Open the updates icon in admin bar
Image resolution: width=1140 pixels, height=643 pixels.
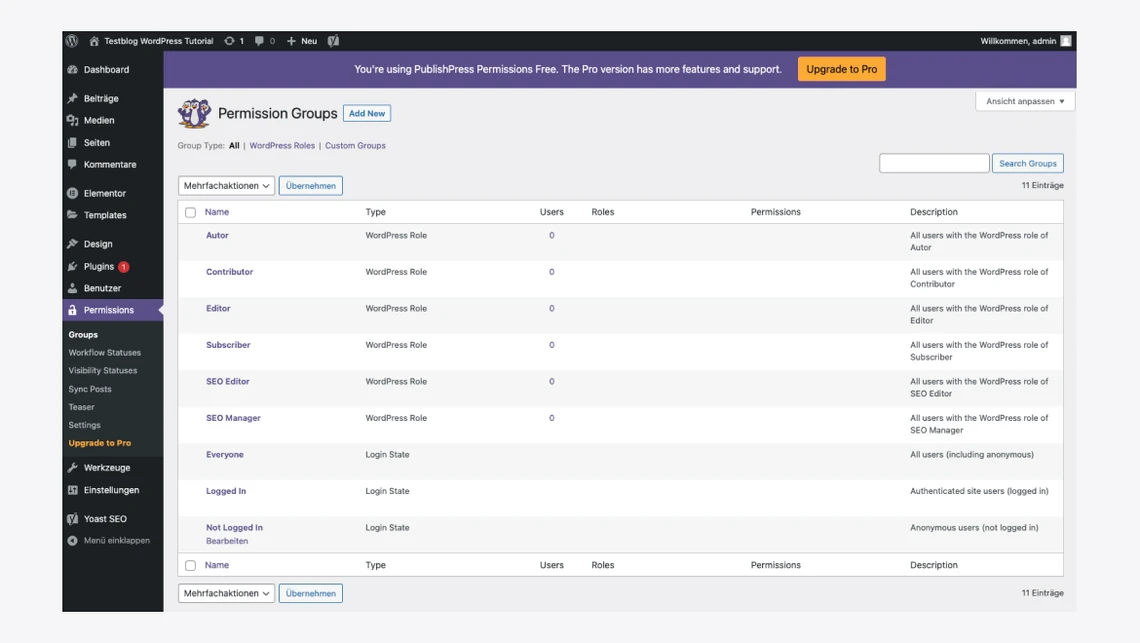pos(230,41)
